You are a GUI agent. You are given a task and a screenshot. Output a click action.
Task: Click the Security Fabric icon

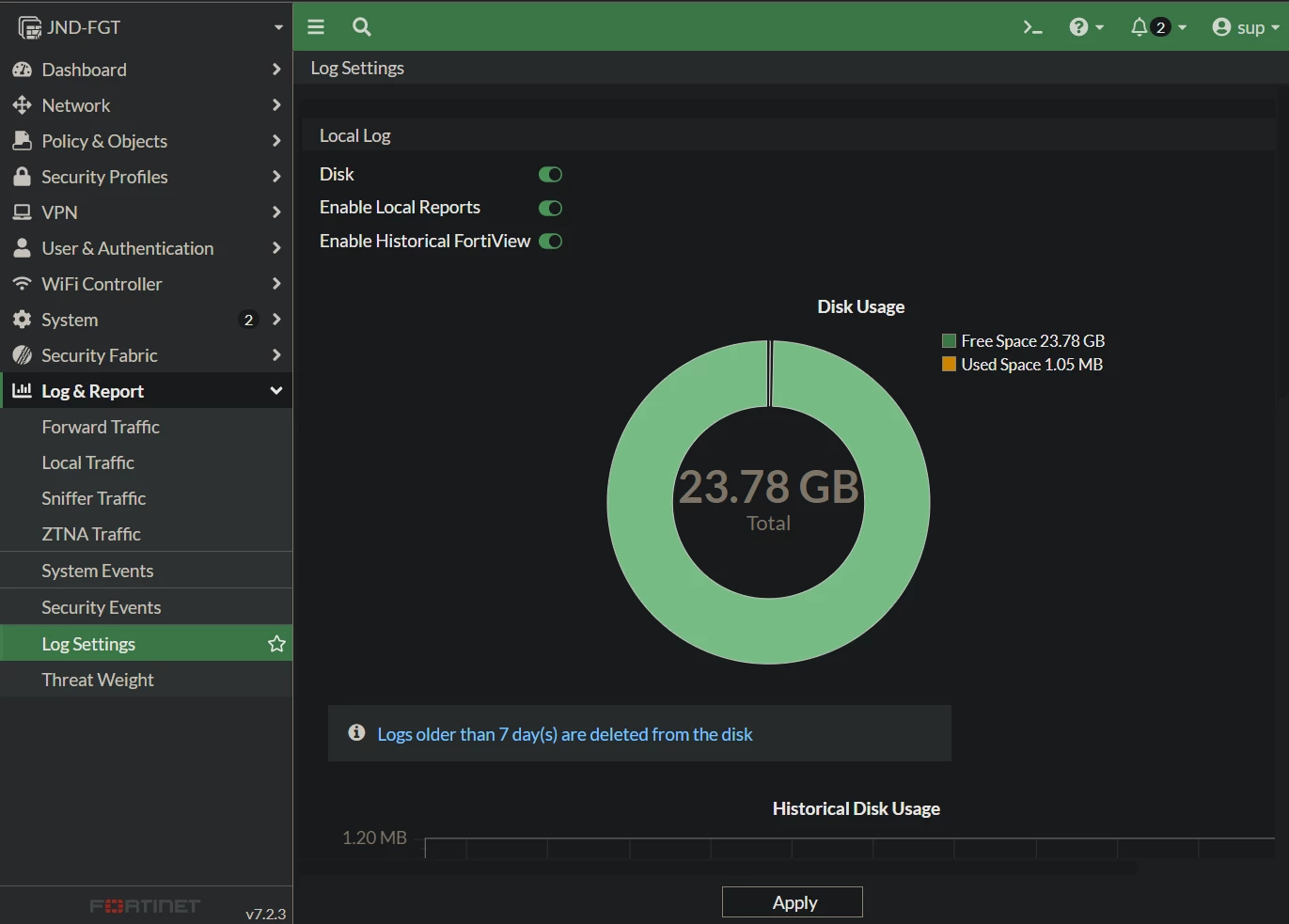[x=22, y=355]
